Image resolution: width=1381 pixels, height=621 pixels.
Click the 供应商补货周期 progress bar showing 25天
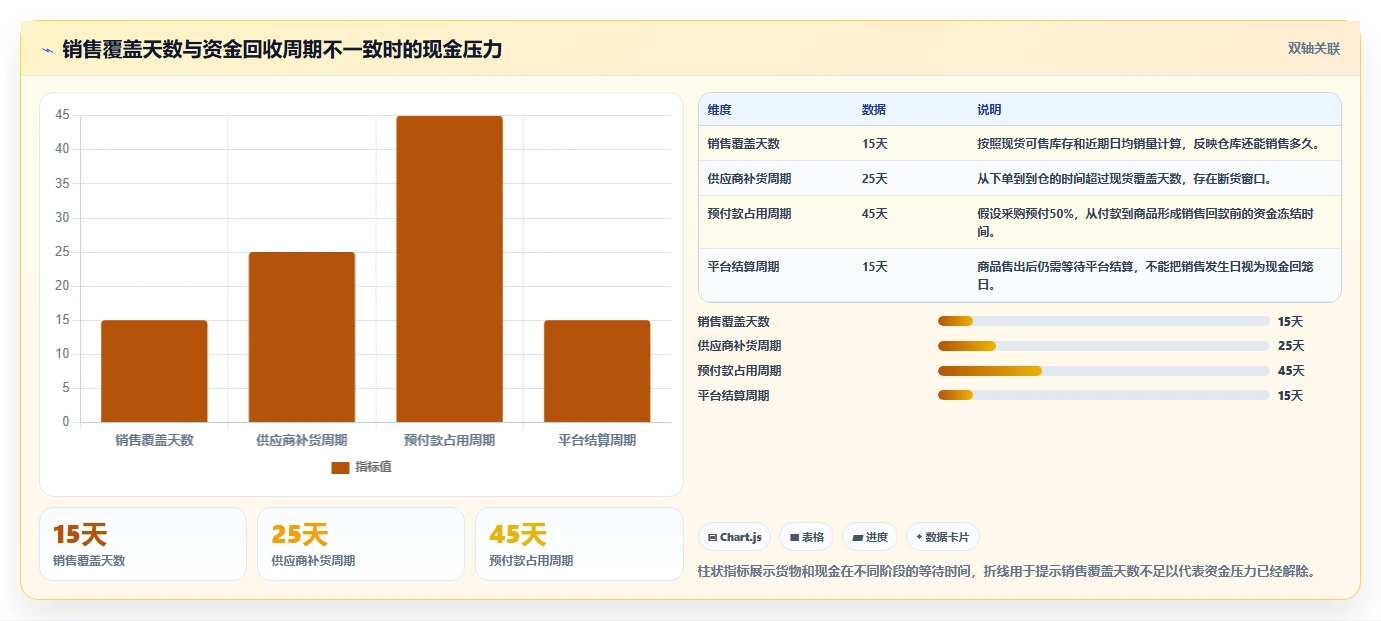coord(1104,346)
